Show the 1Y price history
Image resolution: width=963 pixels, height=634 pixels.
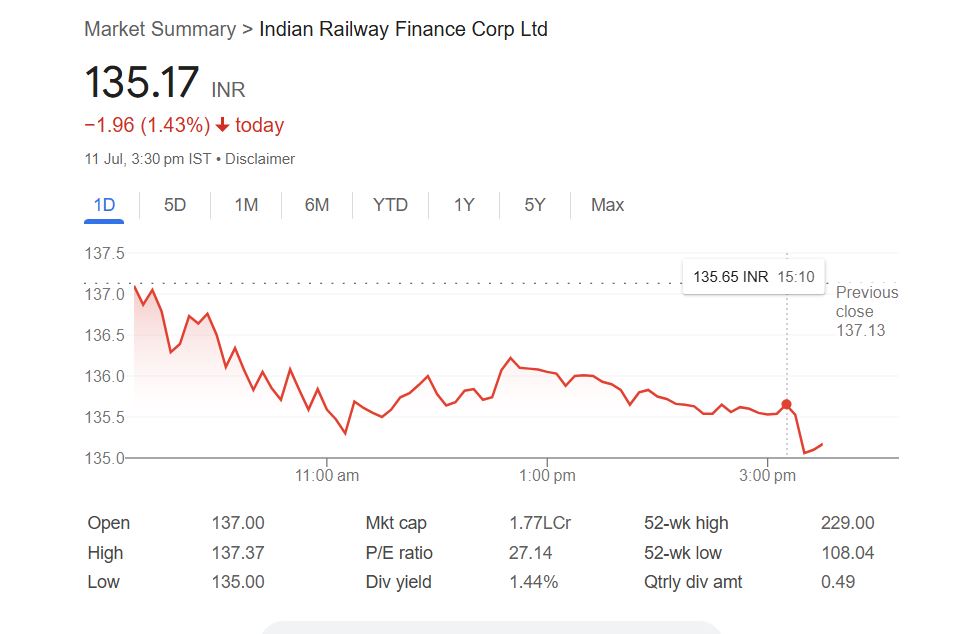click(x=464, y=205)
